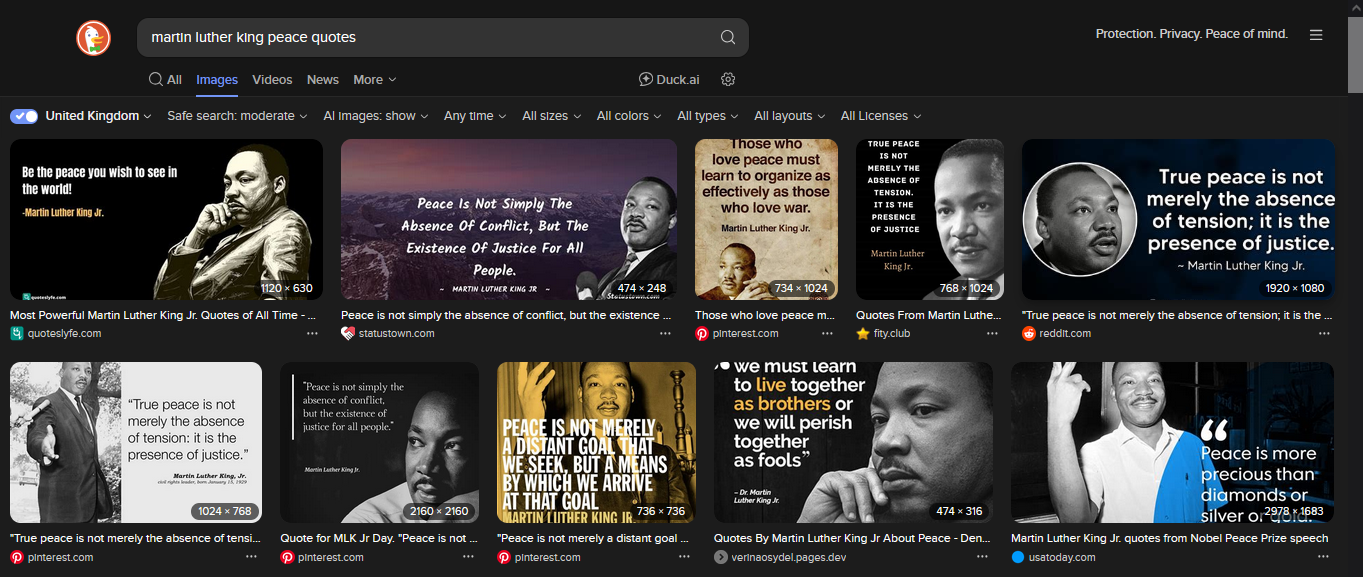Viewport: 1363px width, 577px height.
Task: Open the 'Be the peace you wish' thumbnail
Action: click(166, 219)
